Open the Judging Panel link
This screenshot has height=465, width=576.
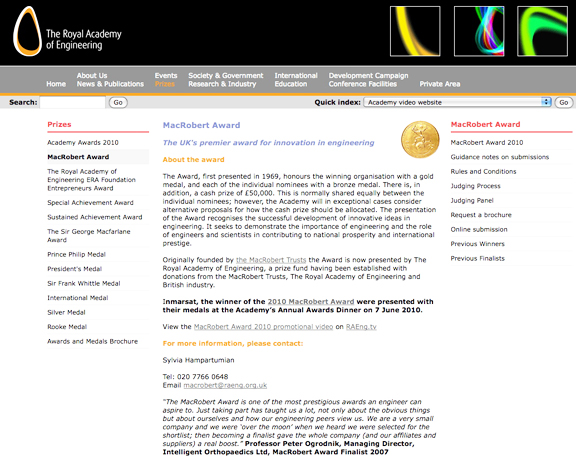(472, 201)
